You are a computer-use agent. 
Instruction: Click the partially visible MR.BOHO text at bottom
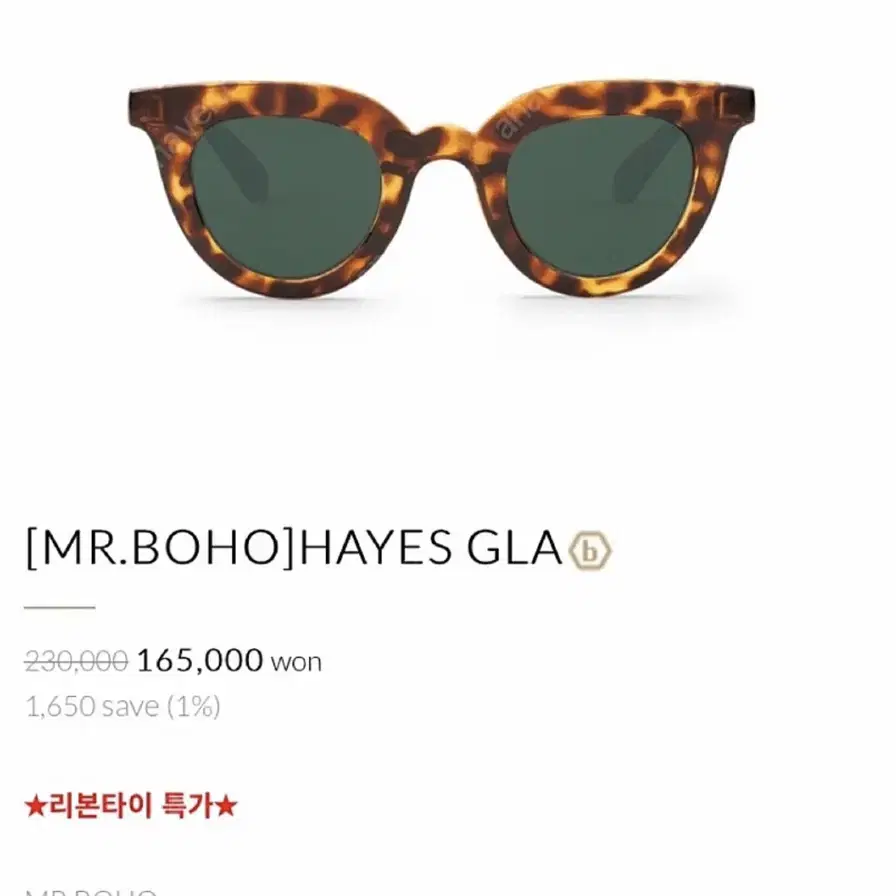[90, 891]
